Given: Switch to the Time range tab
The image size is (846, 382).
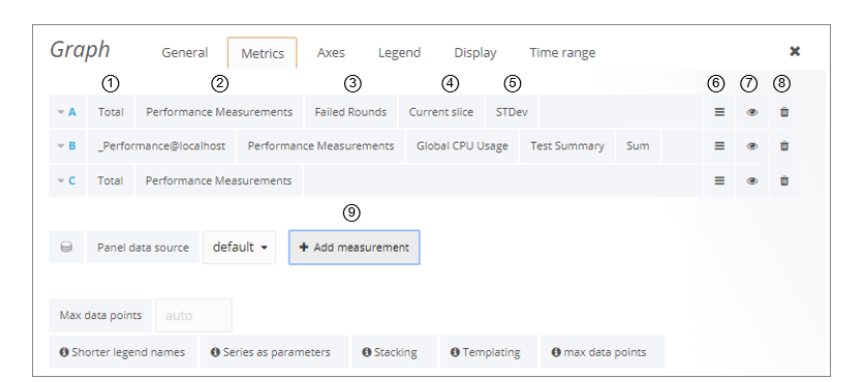Looking at the screenshot, I should (x=562, y=52).
